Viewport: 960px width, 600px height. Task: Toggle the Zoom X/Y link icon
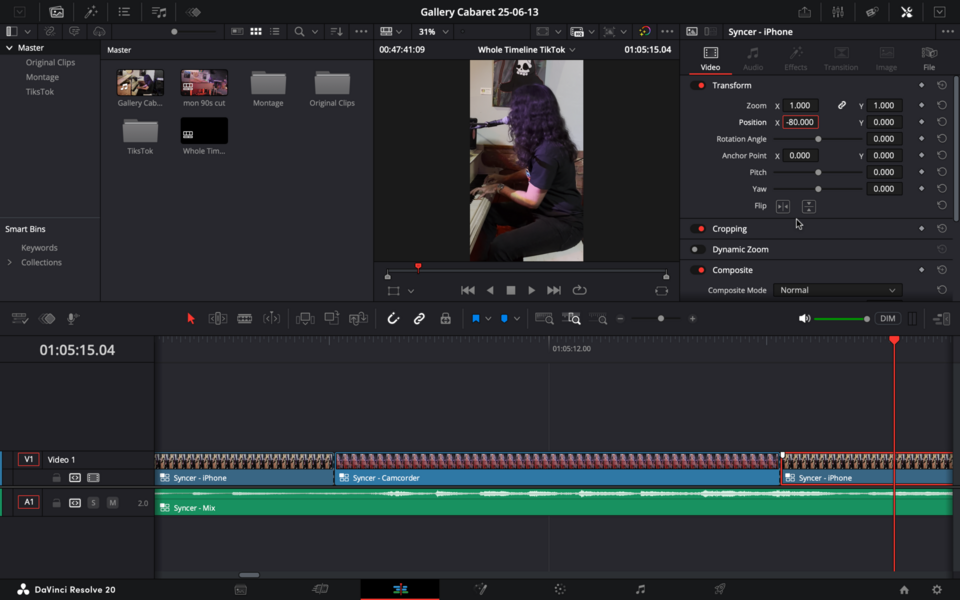(842, 105)
